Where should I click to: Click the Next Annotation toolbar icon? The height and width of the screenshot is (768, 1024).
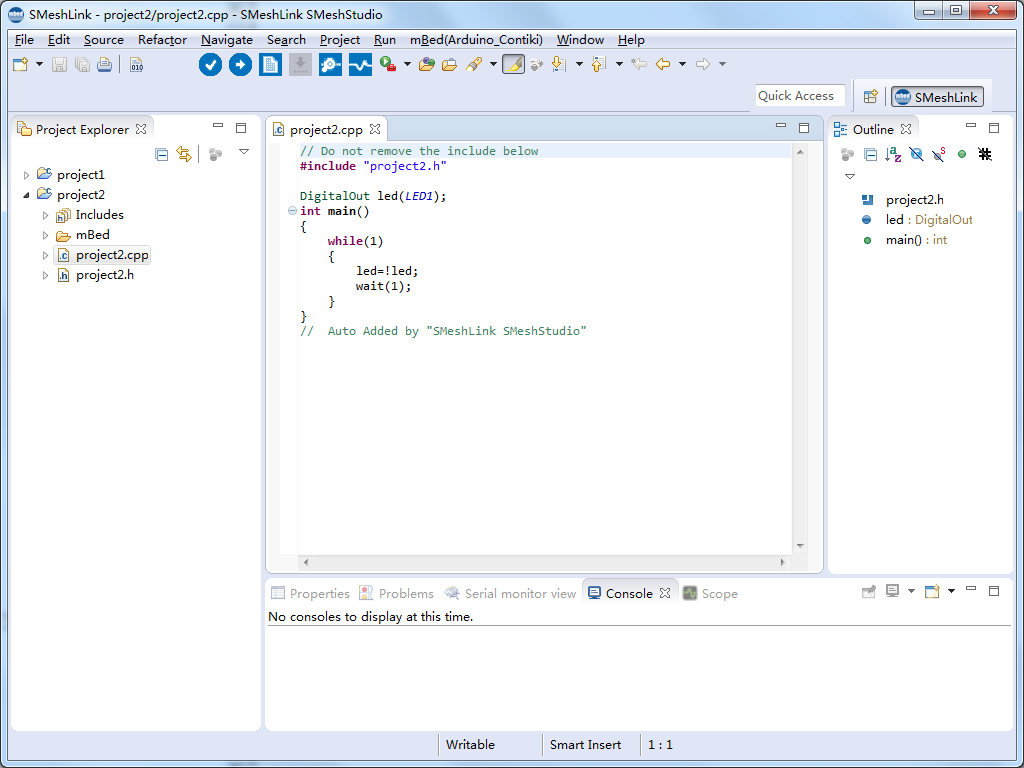pos(558,64)
